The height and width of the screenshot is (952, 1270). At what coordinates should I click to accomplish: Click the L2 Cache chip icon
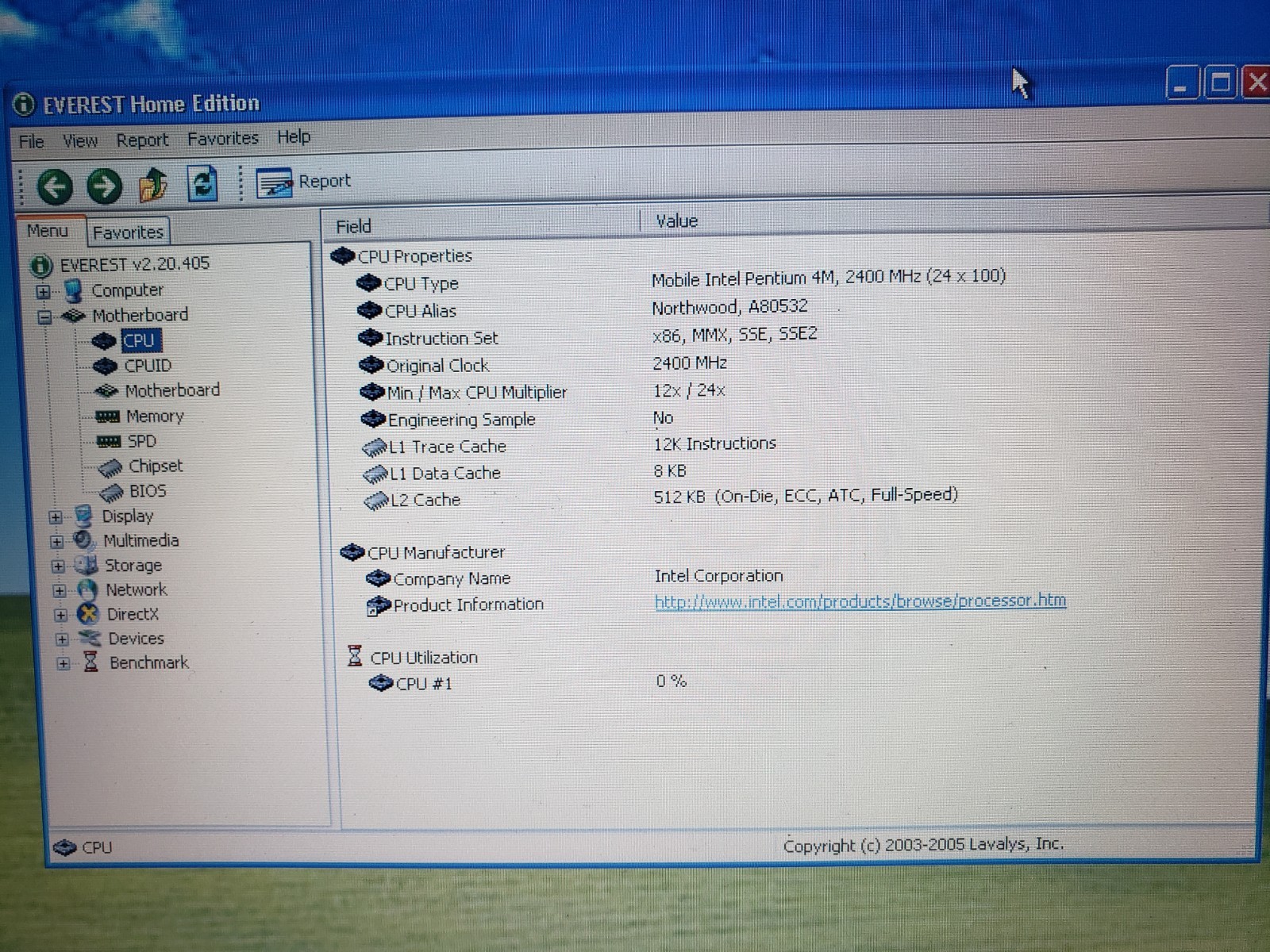(375, 501)
